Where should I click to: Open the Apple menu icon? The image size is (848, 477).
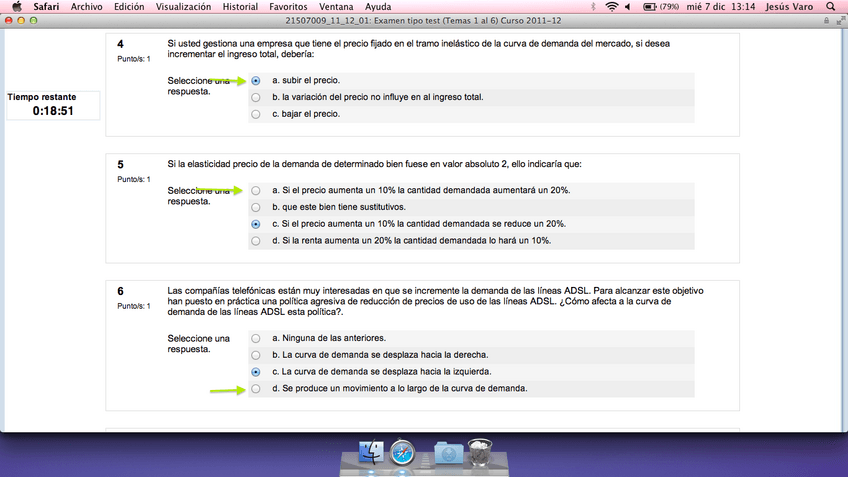pyautogui.click(x=17, y=7)
